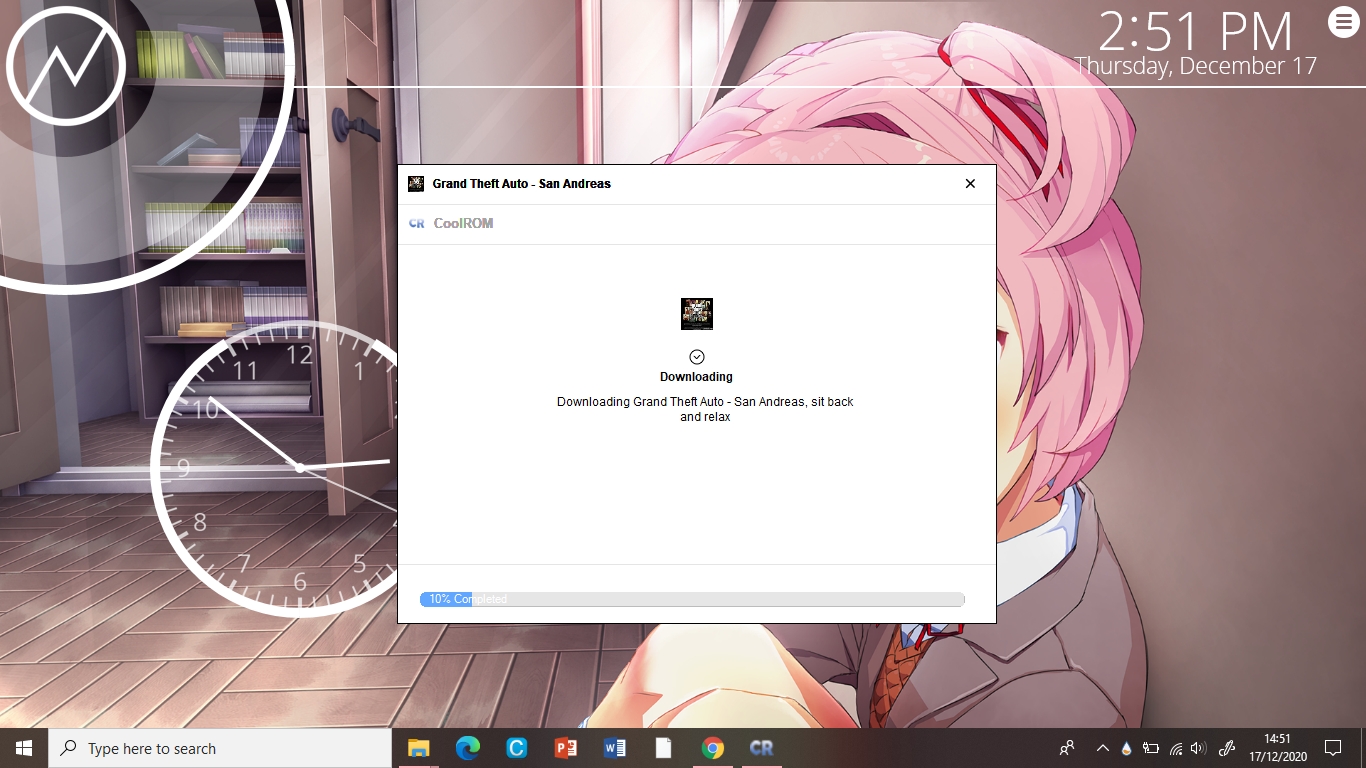Launch Microsoft Edge from the taskbar

(467, 748)
